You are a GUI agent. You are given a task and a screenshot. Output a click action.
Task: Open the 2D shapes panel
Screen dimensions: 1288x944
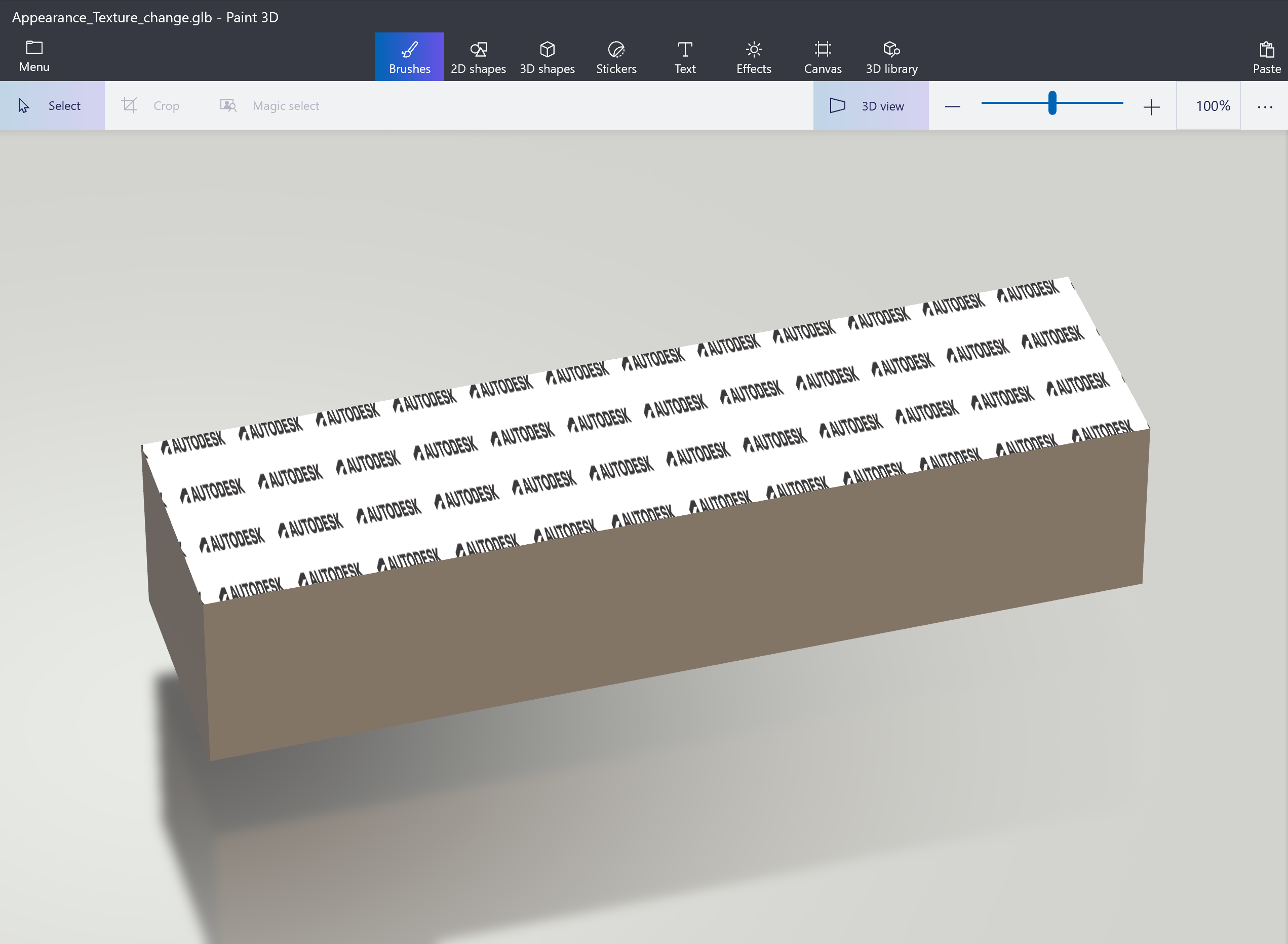tap(479, 56)
